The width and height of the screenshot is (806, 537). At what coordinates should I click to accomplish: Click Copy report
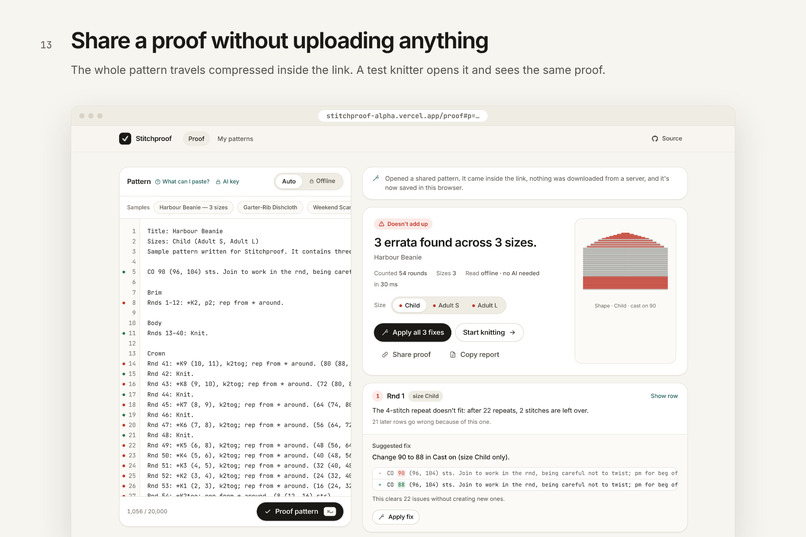[x=474, y=355]
